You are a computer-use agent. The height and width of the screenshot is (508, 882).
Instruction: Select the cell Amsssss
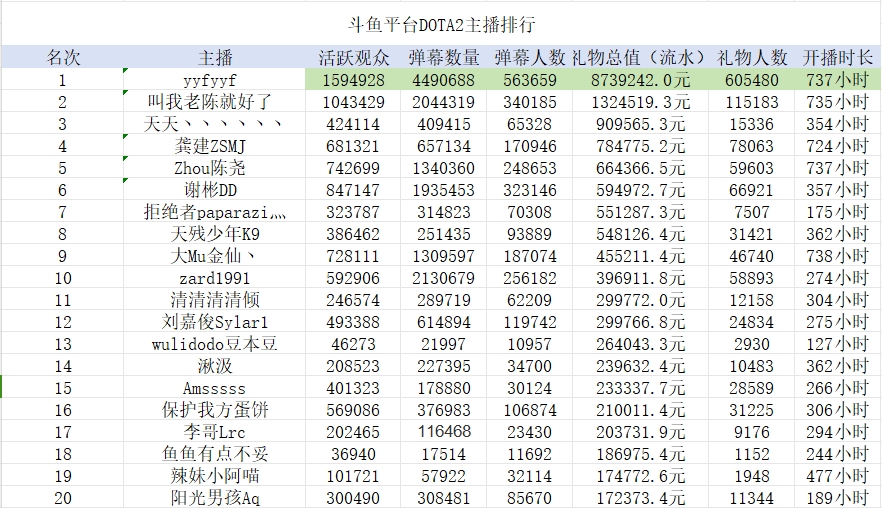[x=214, y=388]
